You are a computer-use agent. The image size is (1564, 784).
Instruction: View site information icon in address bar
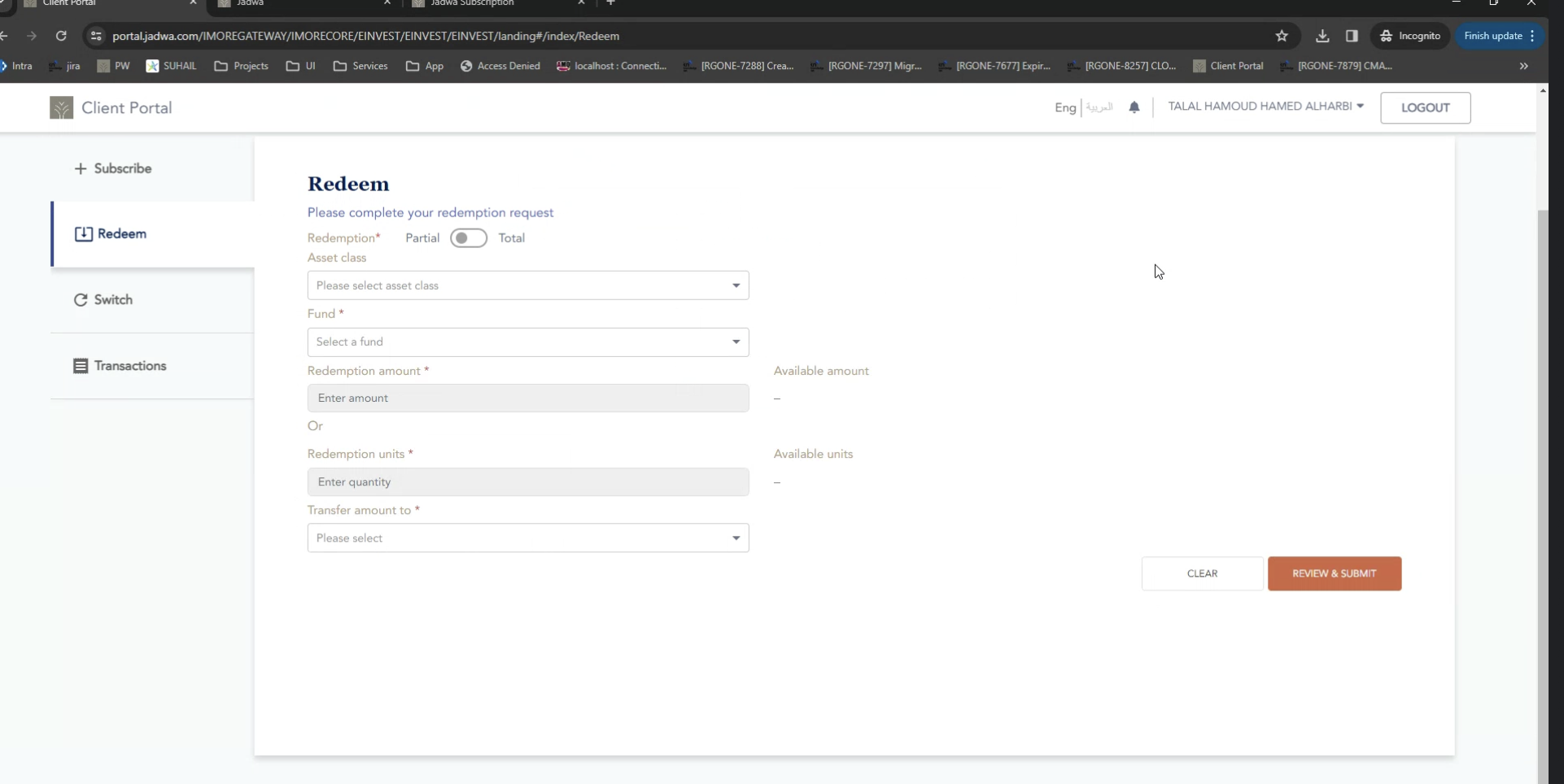(96, 36)
